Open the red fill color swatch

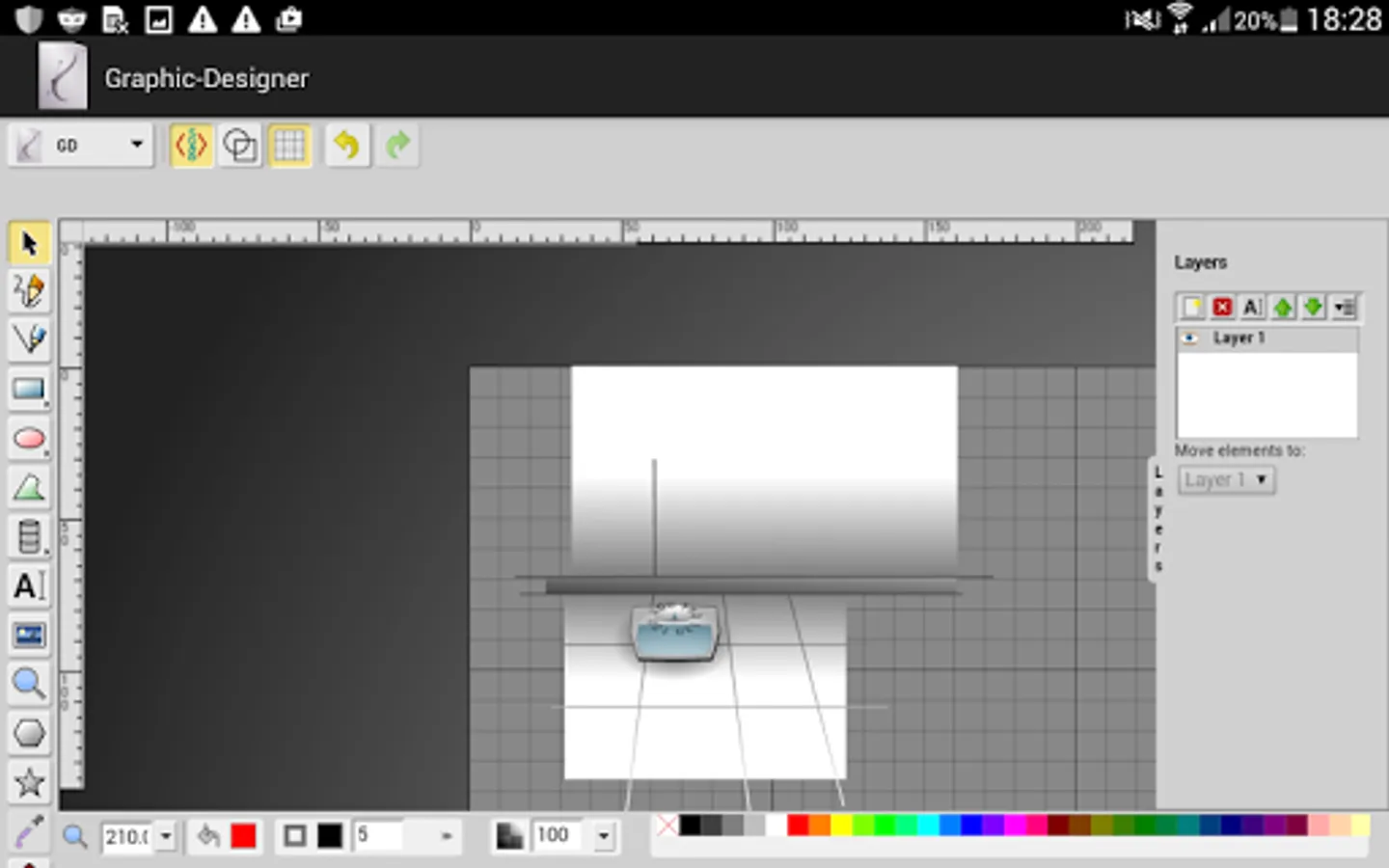(x=244, y=835)
